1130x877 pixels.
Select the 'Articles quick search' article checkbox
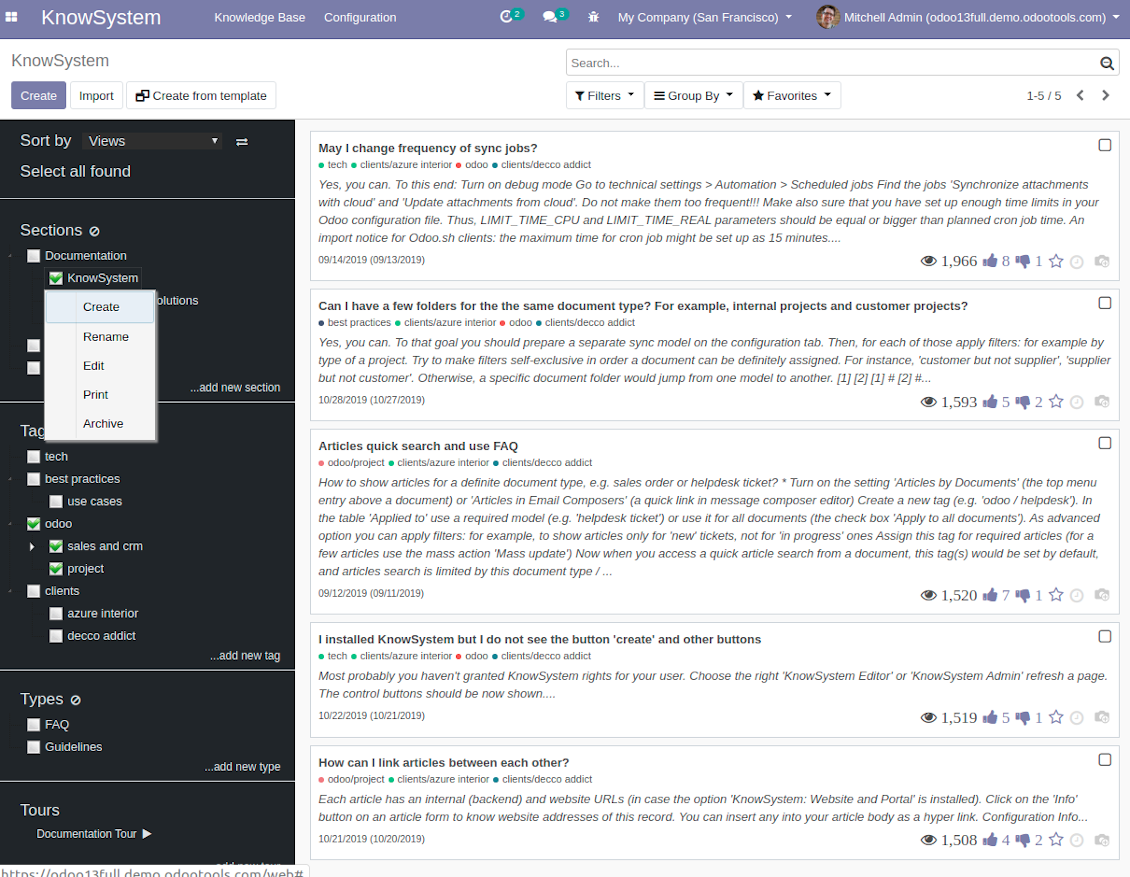(x=1104, y=443)
